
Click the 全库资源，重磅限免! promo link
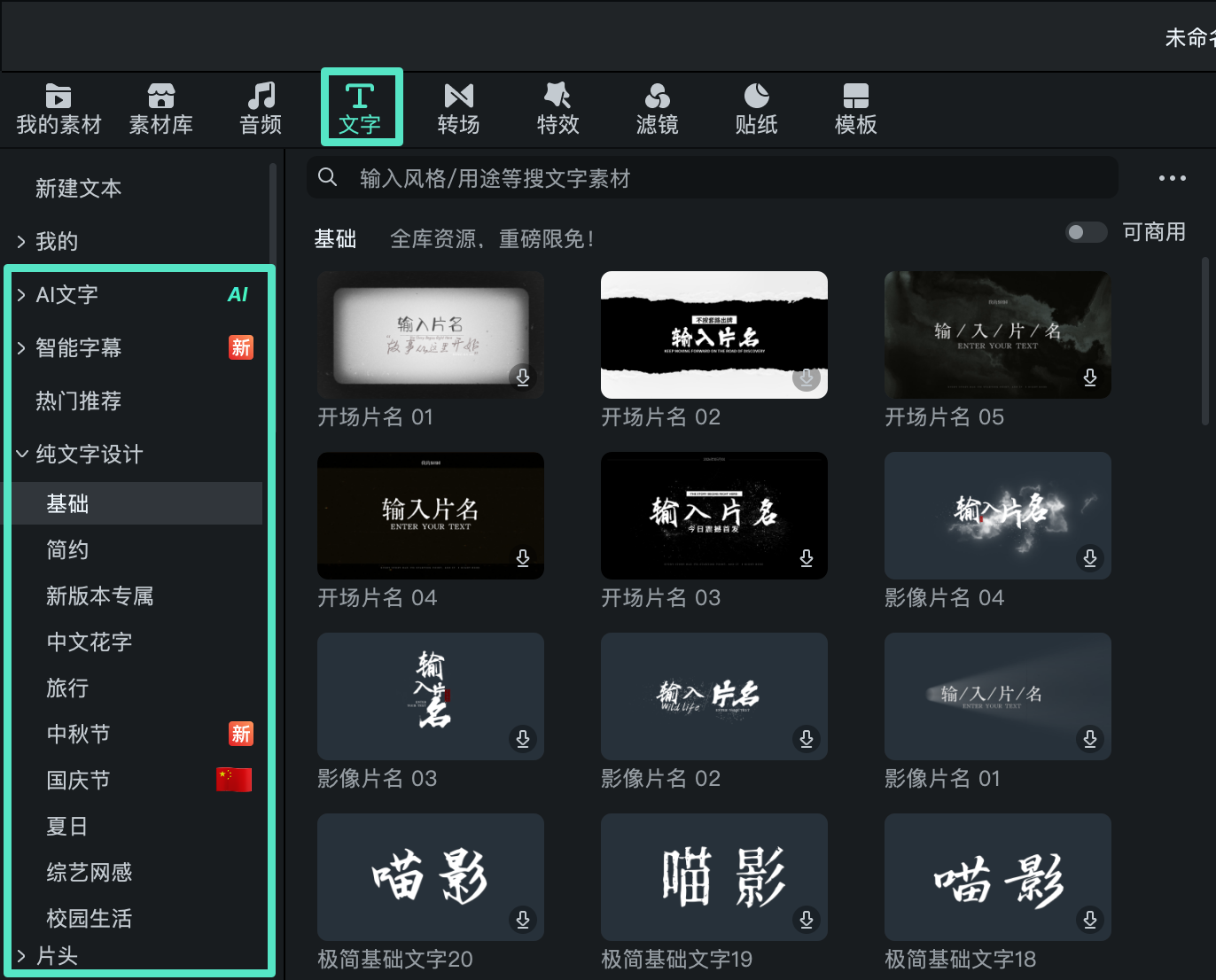click(x=492, y=239)
